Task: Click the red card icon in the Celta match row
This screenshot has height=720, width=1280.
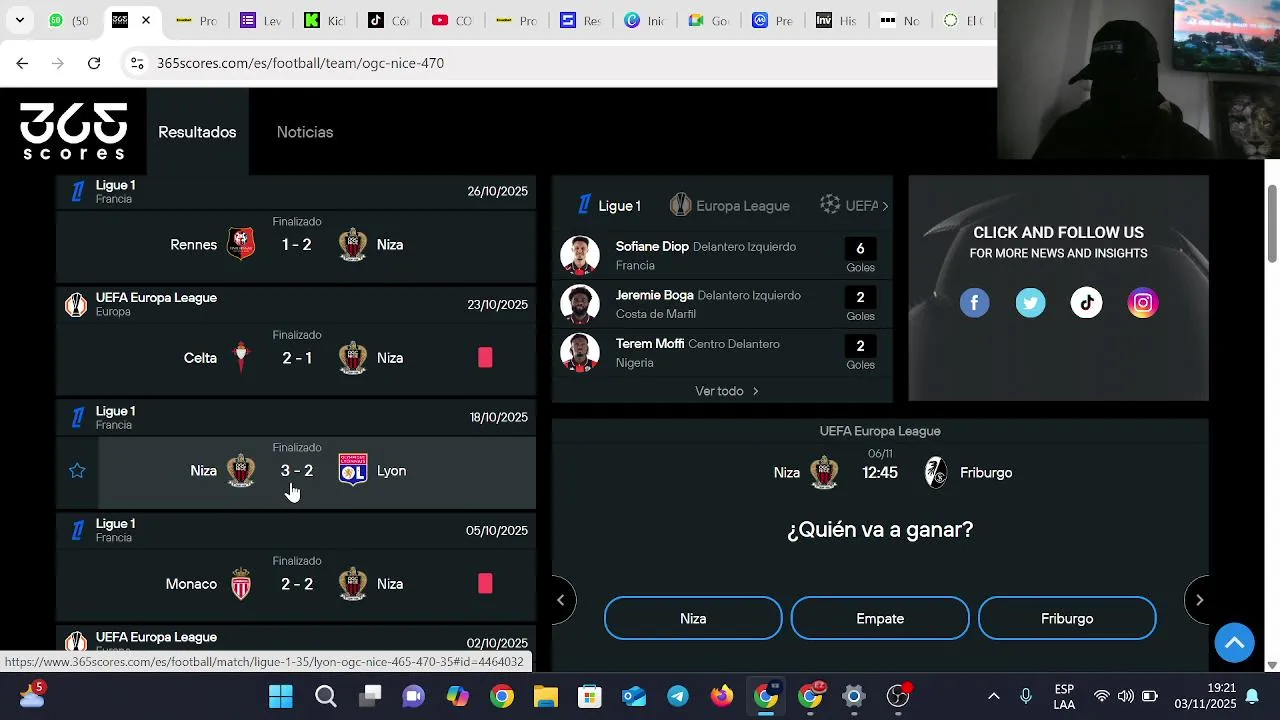Action: tap(485, 357)
